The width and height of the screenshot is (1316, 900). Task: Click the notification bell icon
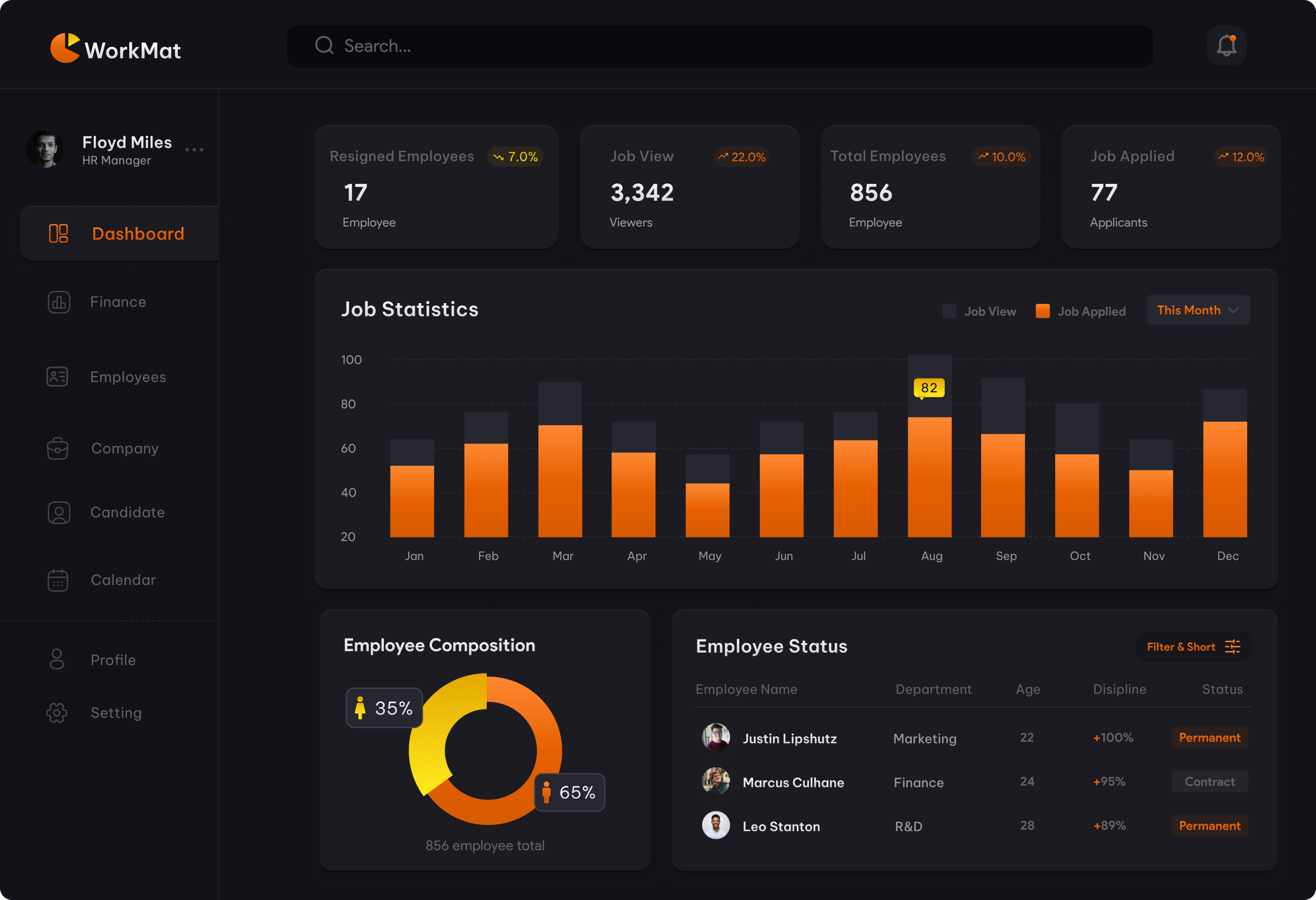click(x=1226, y=45)
